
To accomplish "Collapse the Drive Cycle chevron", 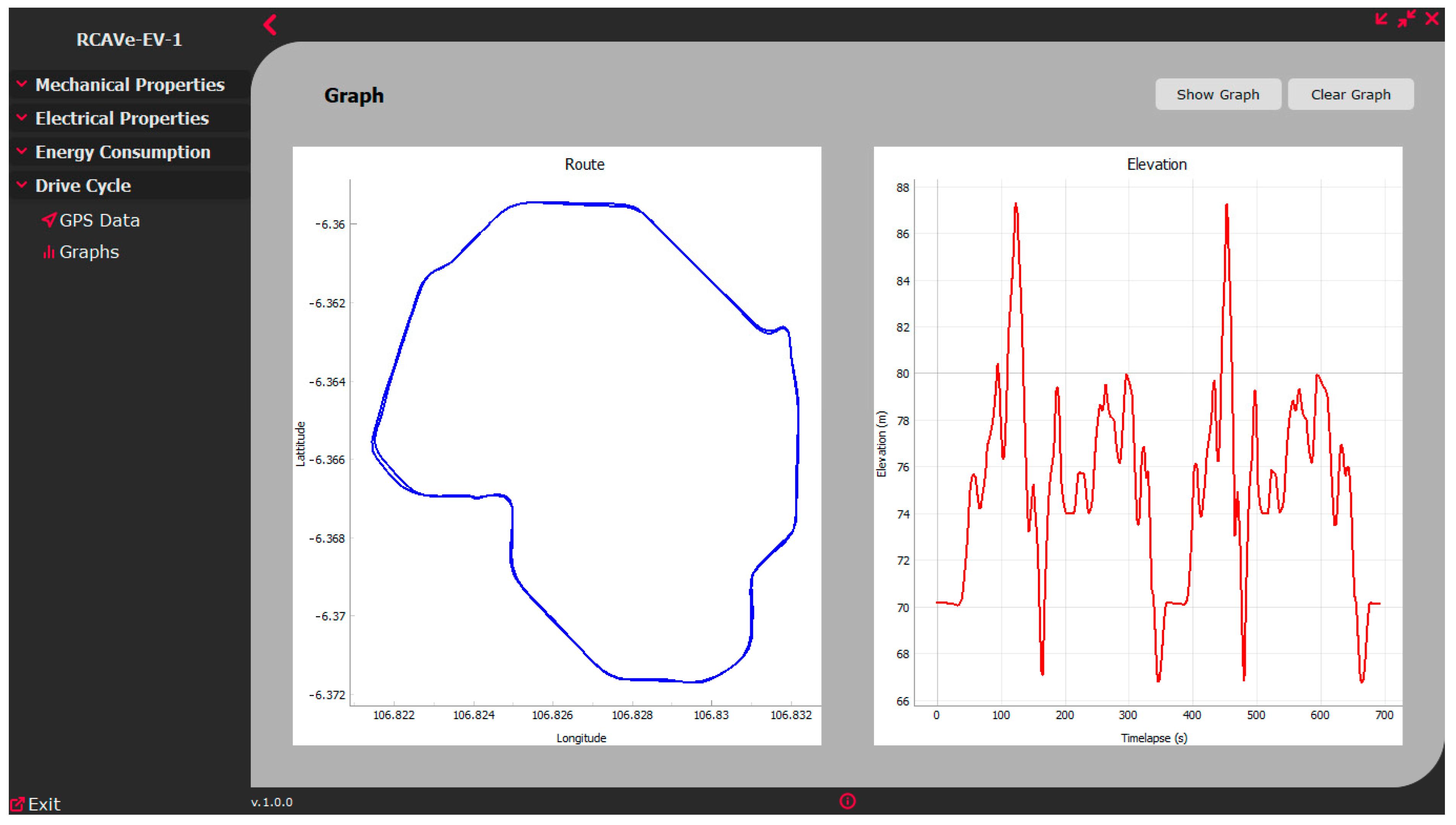I will pos(21,185).
